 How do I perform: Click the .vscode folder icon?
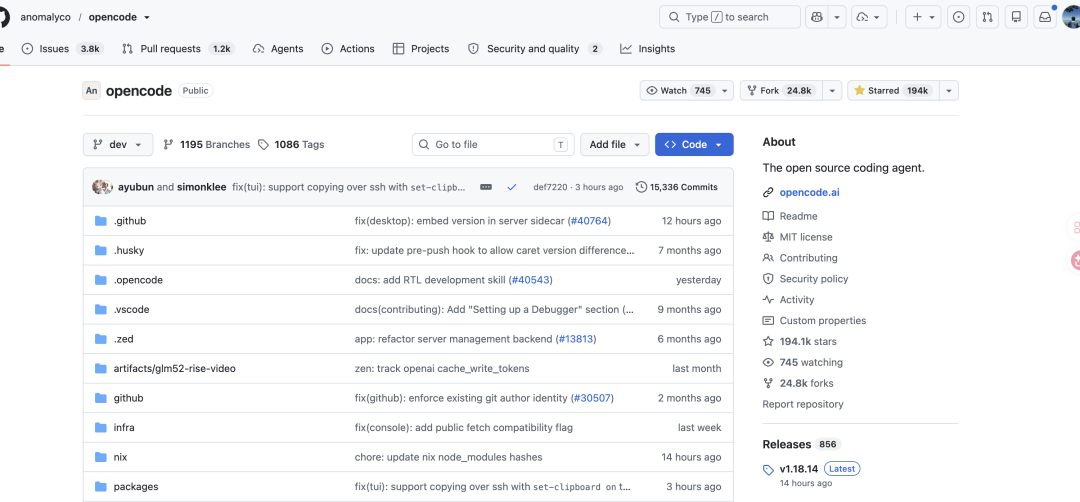click(101, 310)
